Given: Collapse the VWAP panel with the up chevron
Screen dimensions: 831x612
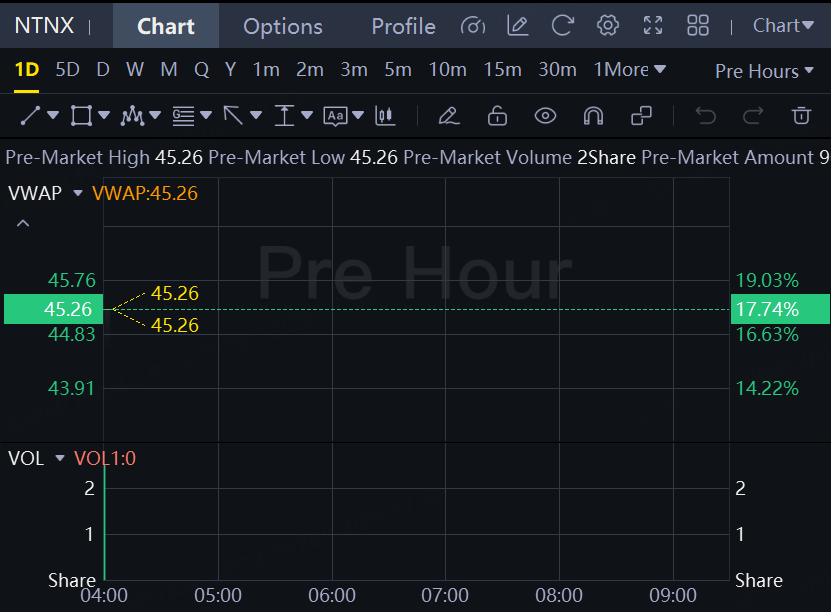Looking at the screenshot, I should pyautogui.click(x=23, y=224).
